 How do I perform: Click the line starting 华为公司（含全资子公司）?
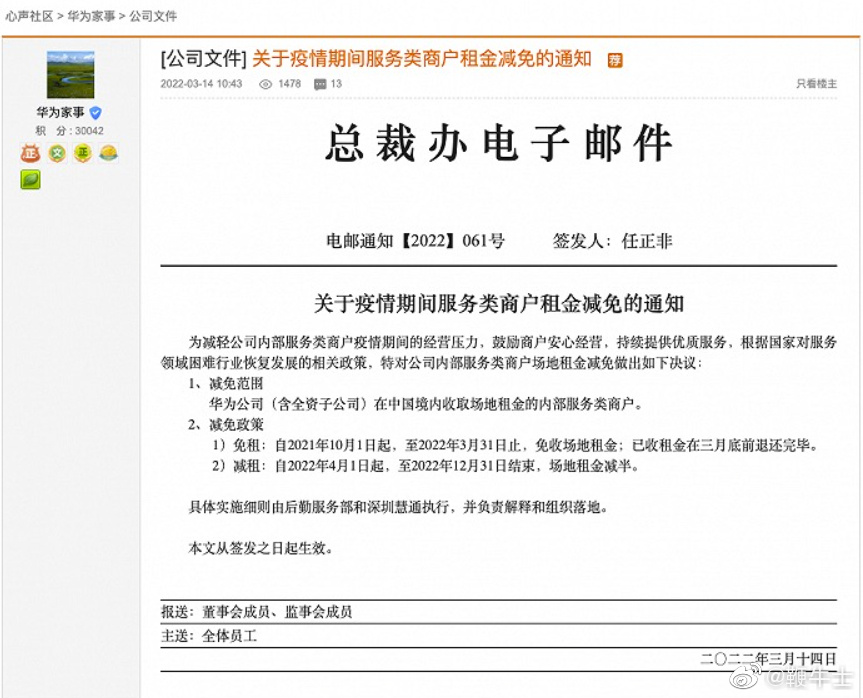click(x=426, y=404)
